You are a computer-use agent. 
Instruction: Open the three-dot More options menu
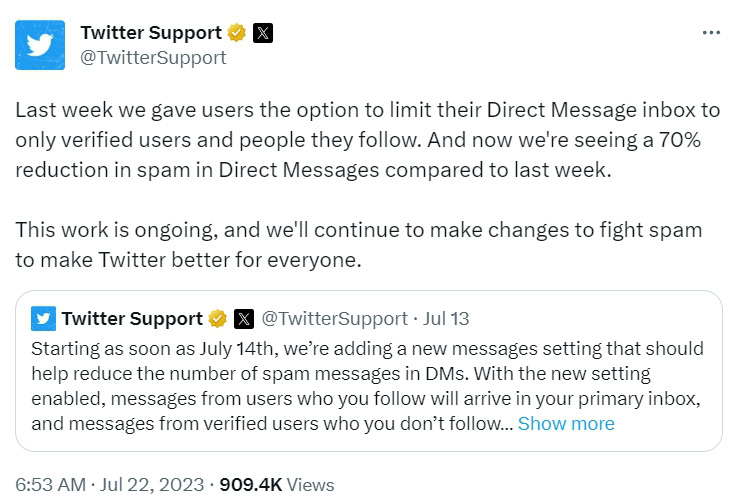pyautogui.click(x=711, y=33)
